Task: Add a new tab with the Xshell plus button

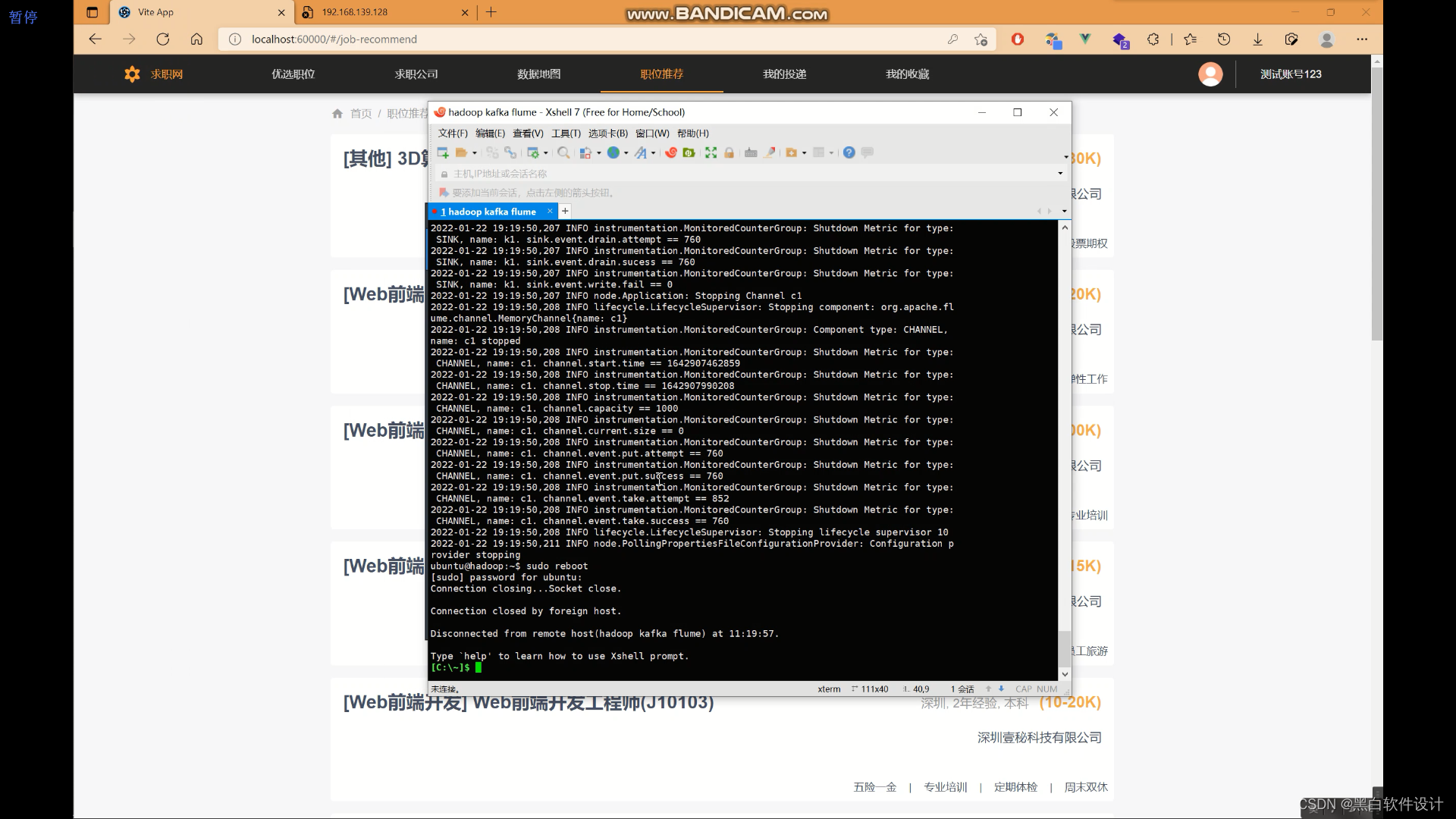Action: 565,211
